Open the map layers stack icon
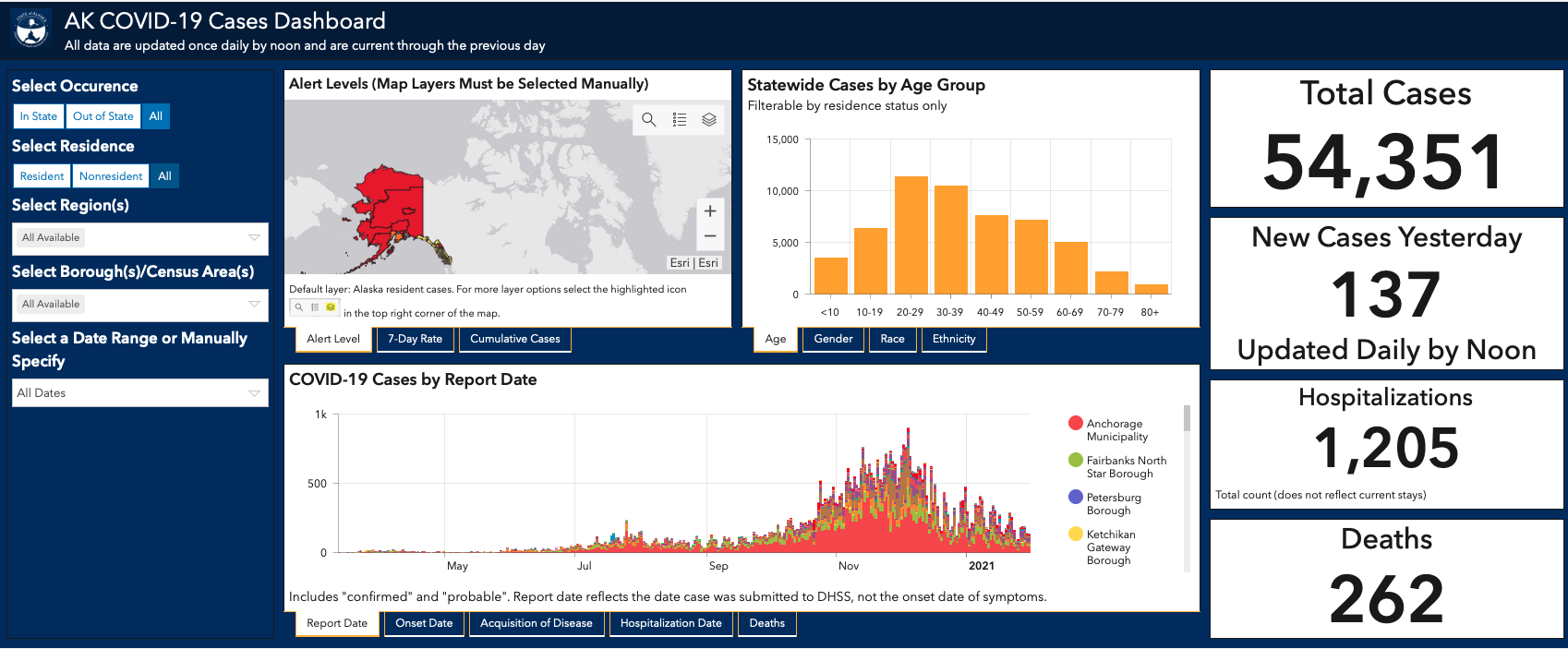Viewport: 1568px width, 649px height. point(709,119)
